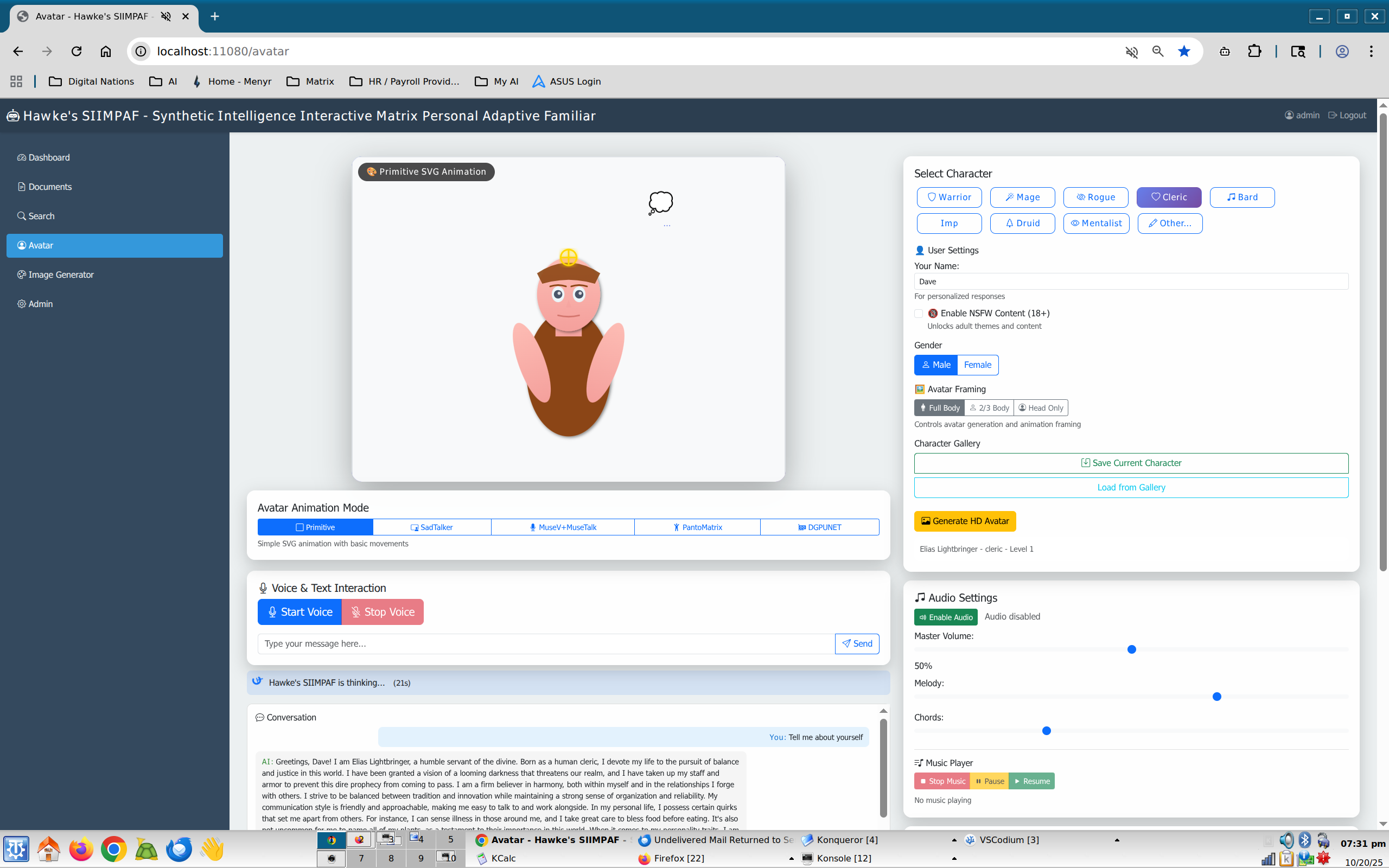Adjust the Master Volume slider handle
Viewport: 1389px width, 868px height.
[x=1131, y=649]
